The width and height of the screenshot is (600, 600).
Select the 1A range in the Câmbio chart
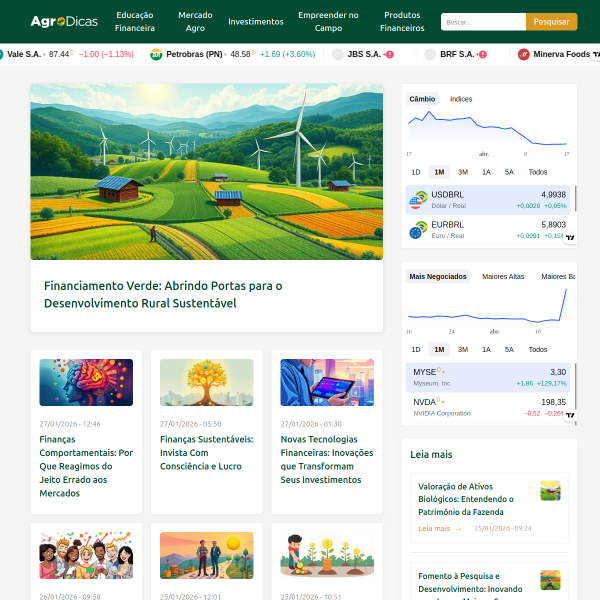pyautogui.click(x=486, y=172)
